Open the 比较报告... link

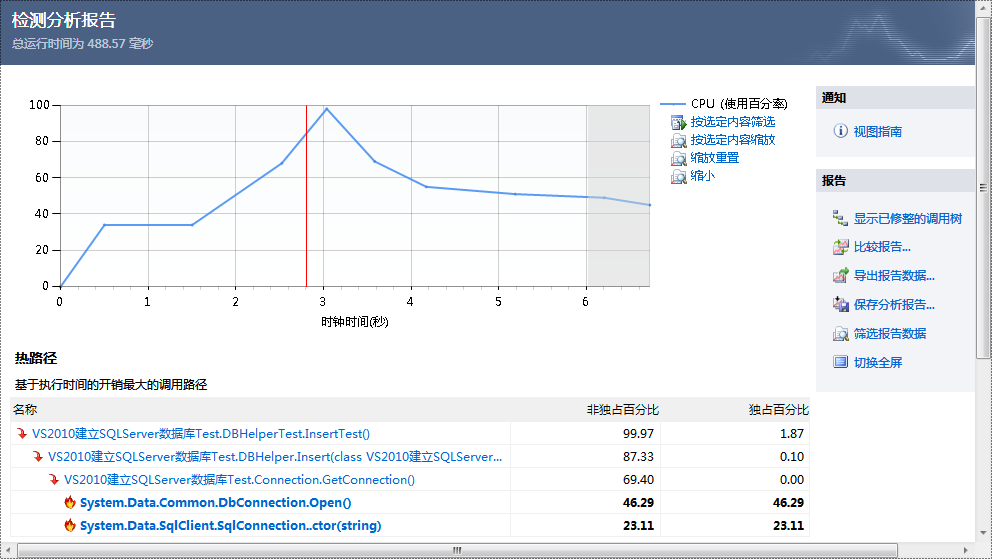coord(882,247)
